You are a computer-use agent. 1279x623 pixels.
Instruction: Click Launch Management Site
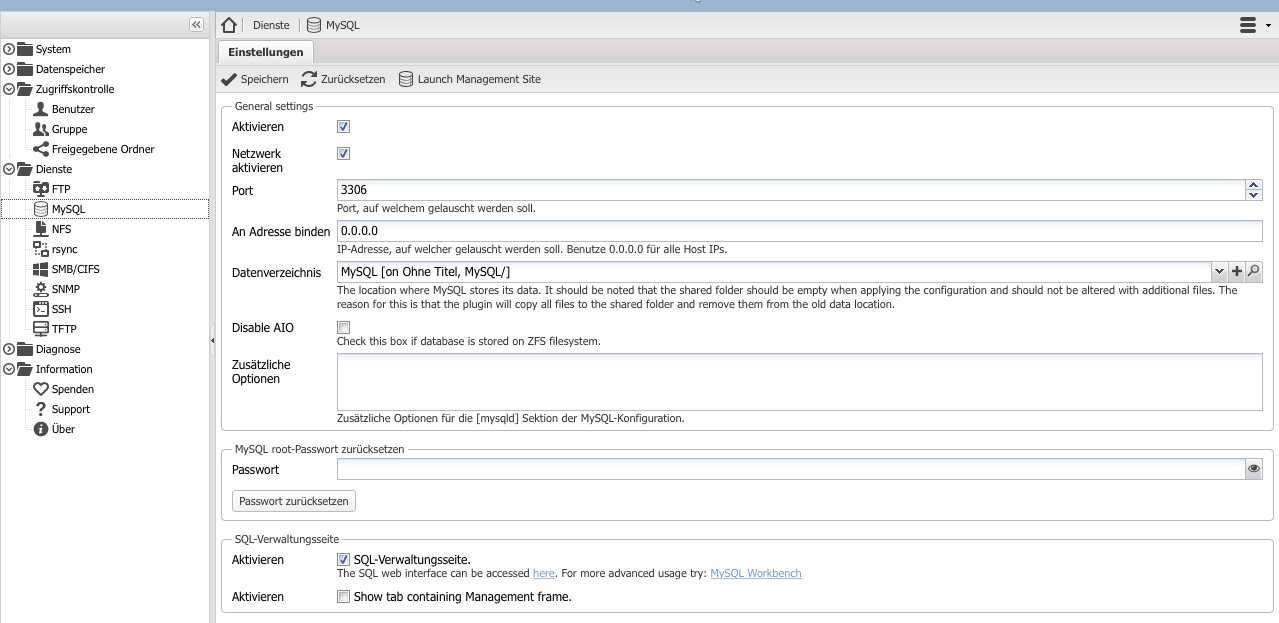[470, 79]
